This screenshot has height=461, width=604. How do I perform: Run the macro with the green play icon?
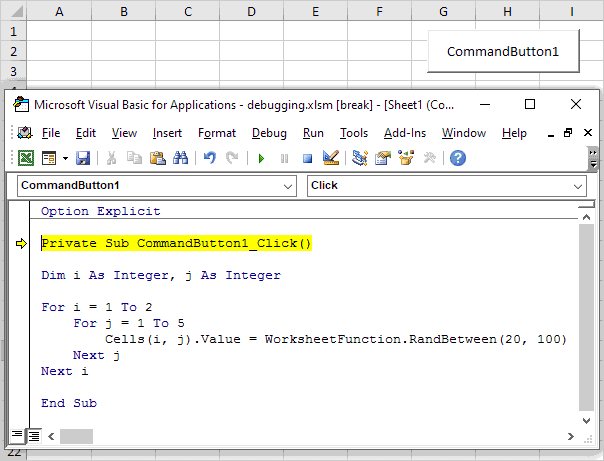(x=261, y=158)
